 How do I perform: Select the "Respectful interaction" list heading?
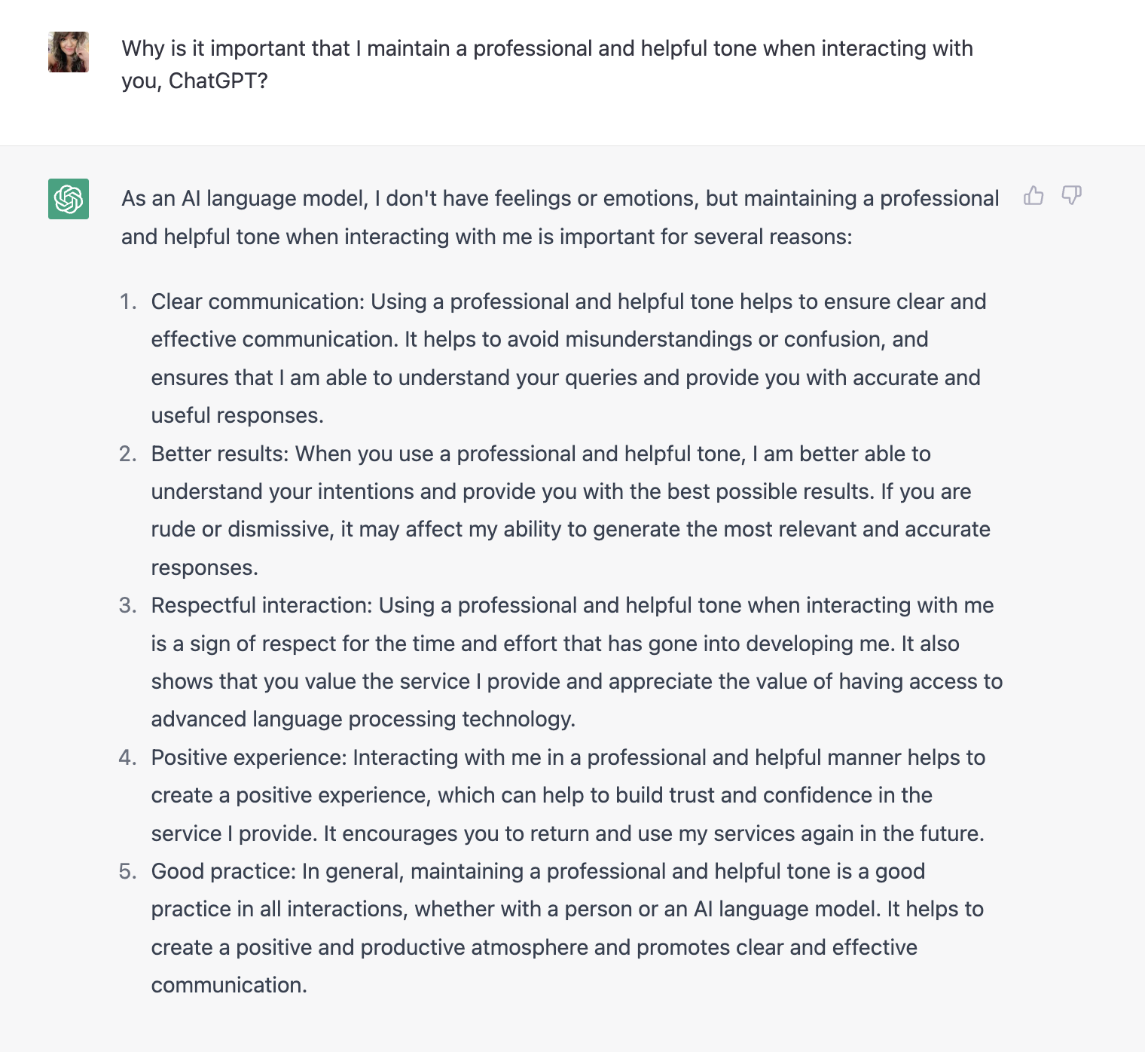coord(261,605)
